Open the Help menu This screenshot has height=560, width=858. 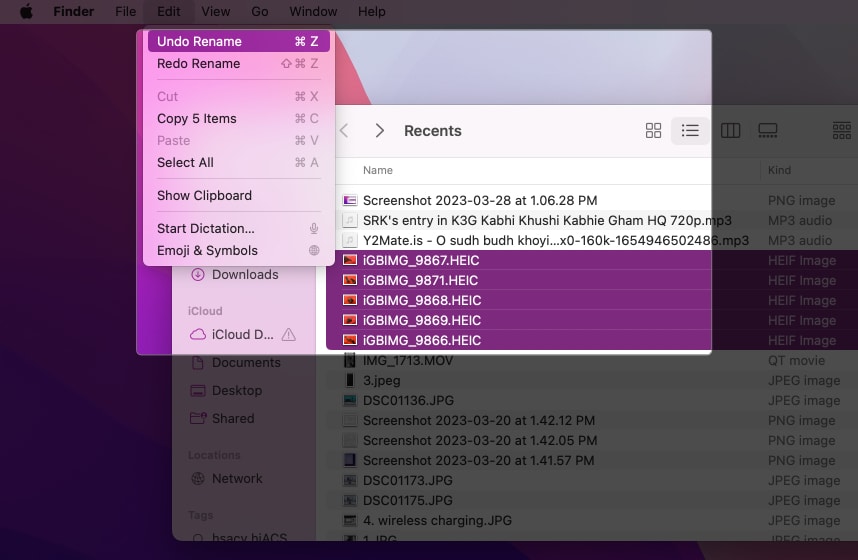372,11
